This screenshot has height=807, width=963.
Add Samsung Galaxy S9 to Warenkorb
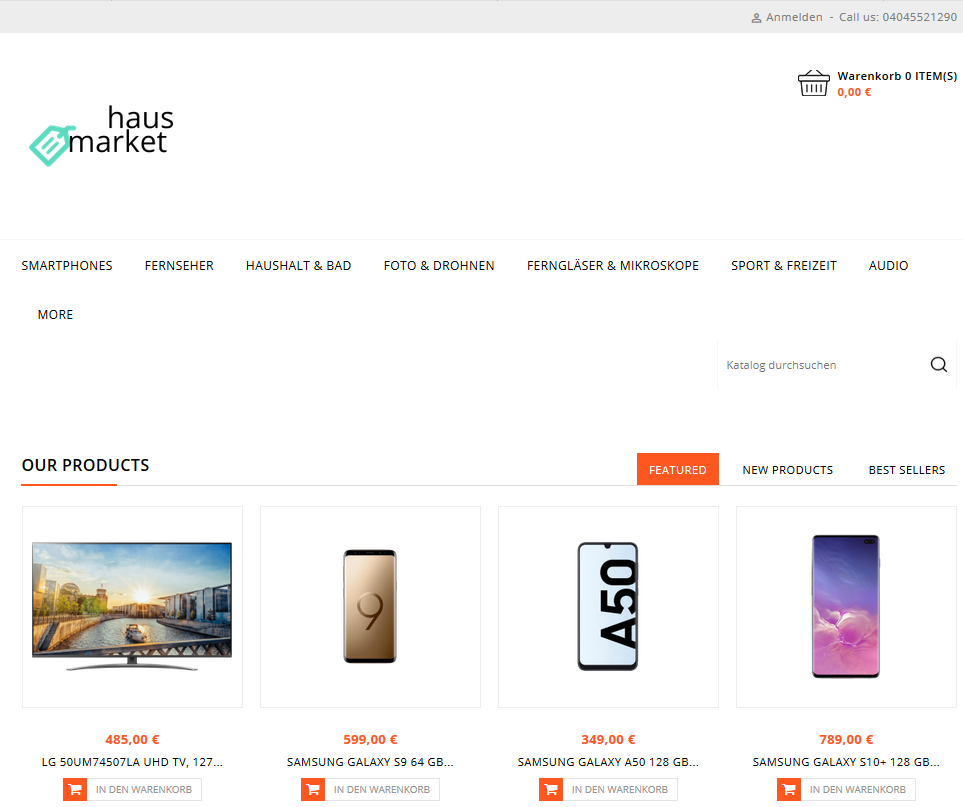point(381,789)
